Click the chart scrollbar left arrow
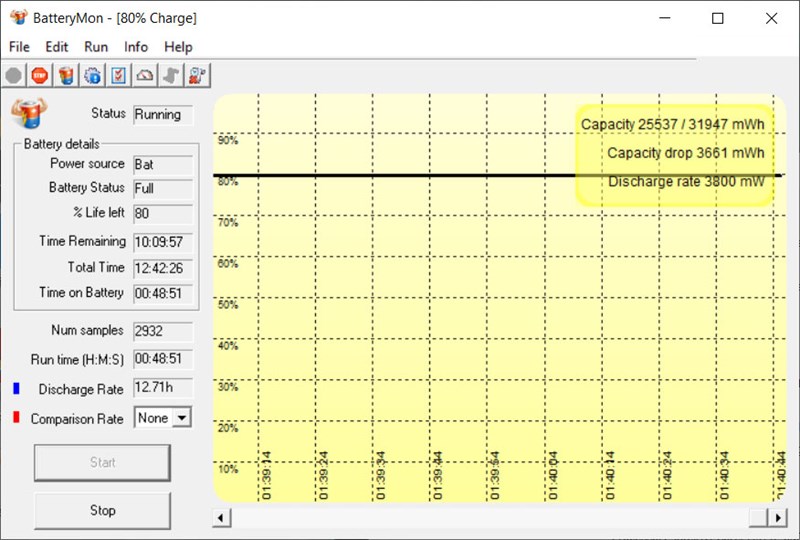 coord(221,518)
